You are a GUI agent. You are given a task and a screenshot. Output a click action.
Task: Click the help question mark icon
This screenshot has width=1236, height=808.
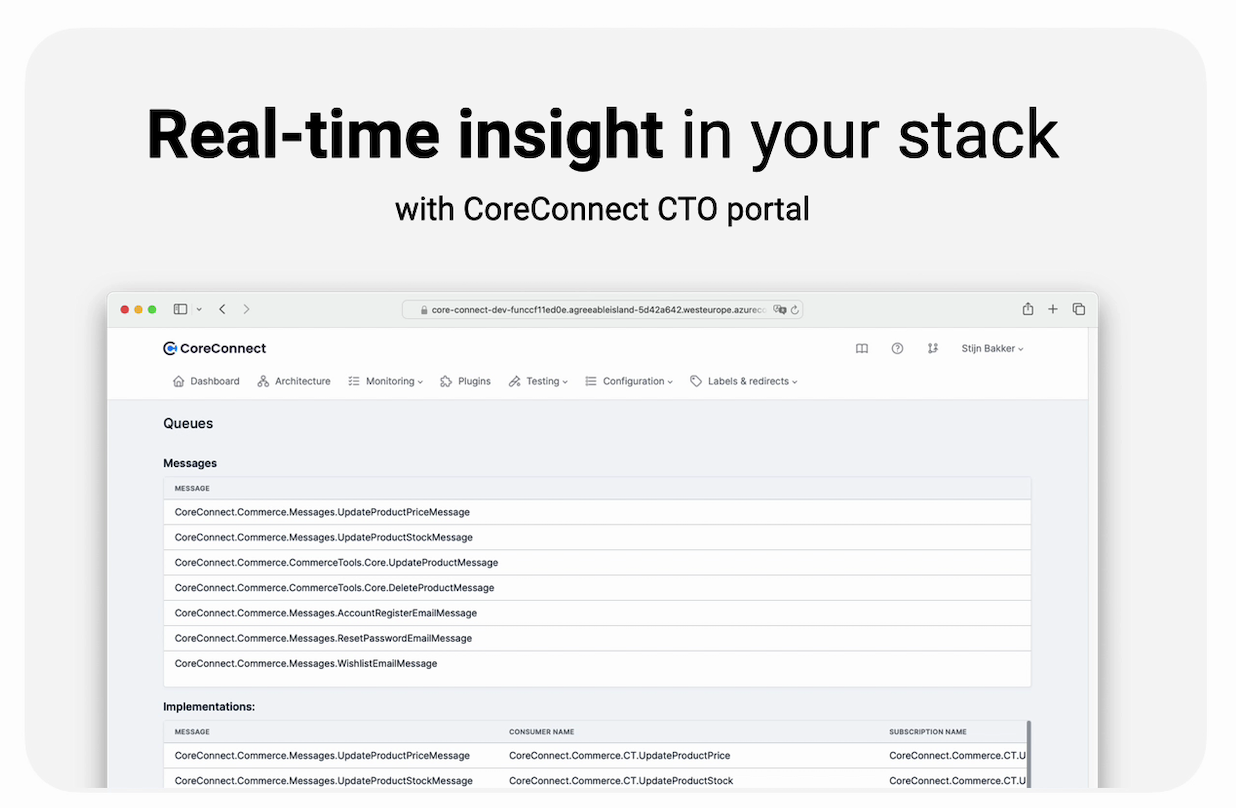point(897,349)
